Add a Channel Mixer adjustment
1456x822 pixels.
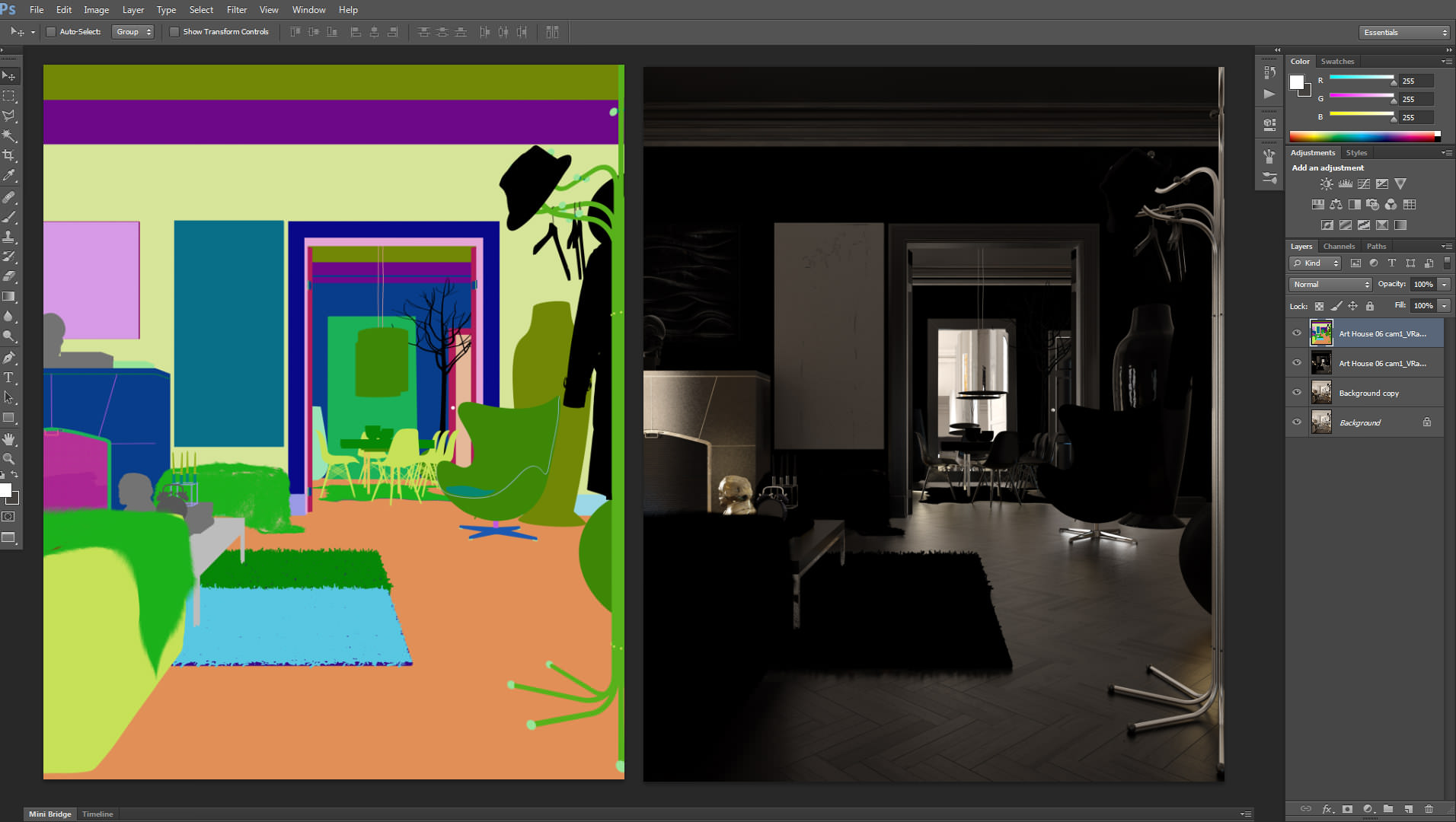point(1391,205)
